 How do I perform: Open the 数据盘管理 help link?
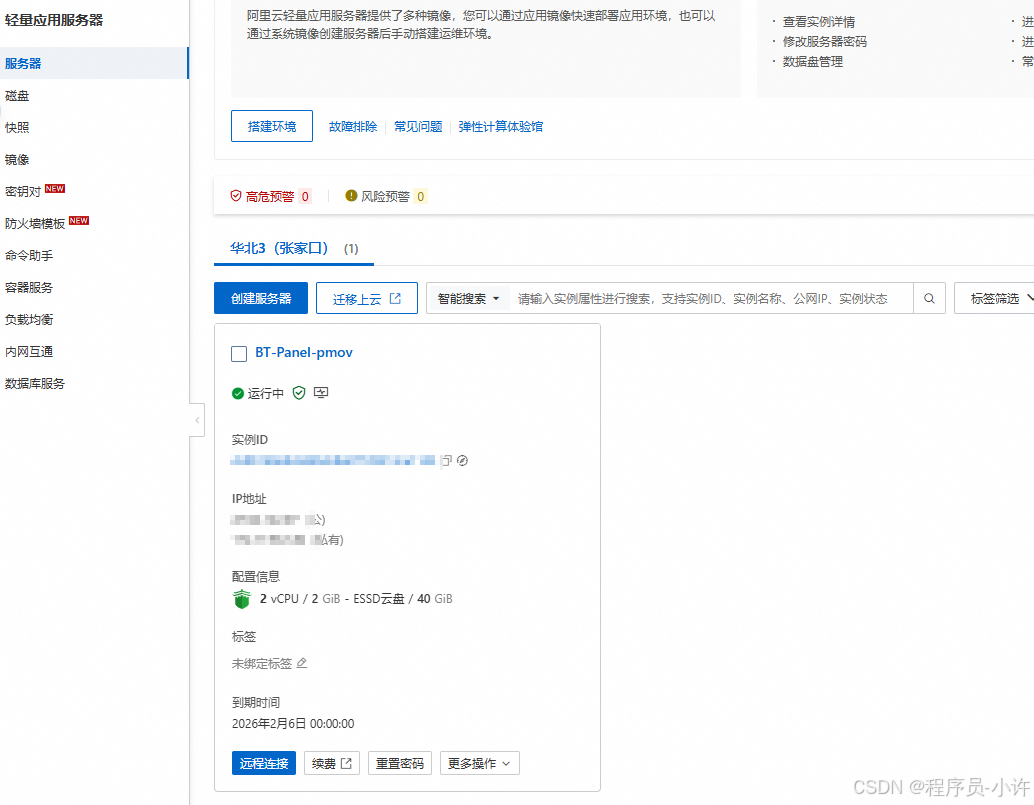[x=812, y=61]
